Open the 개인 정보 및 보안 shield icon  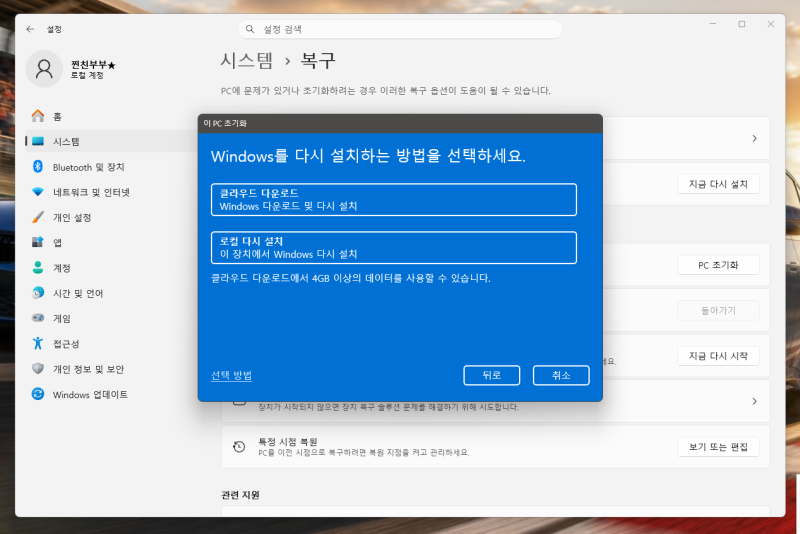[38, 368]
